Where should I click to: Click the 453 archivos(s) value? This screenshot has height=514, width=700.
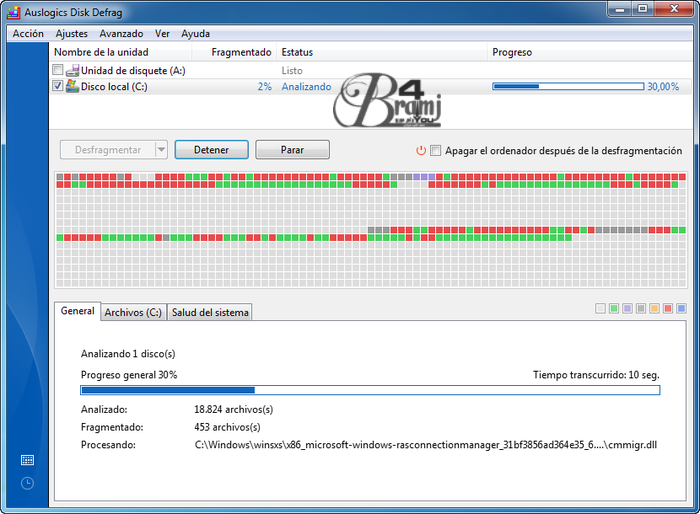coord(227,427)
